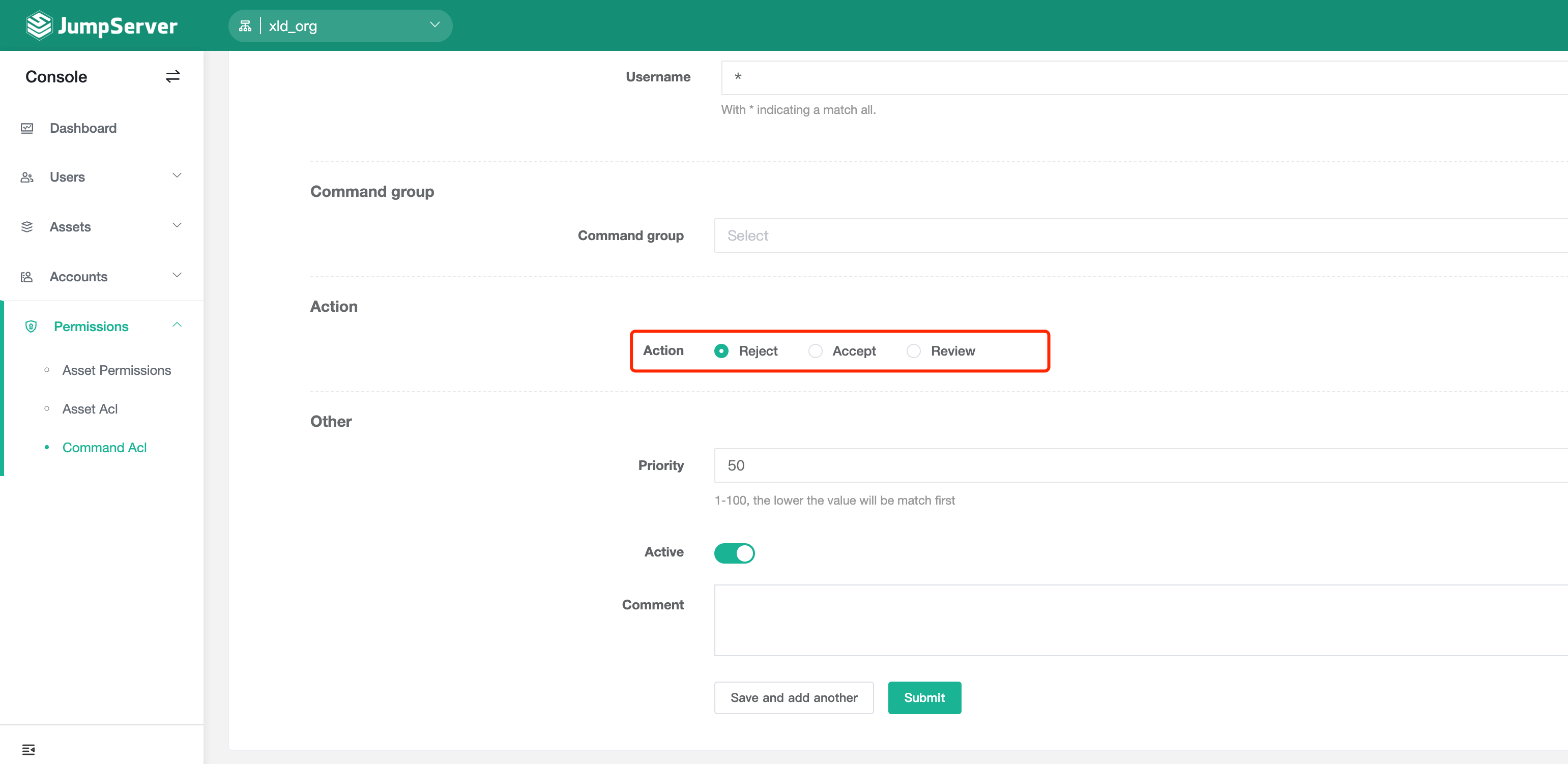Disable the Active switch
The height and width of the screenshot is (764, 1568).
[734, 553]
